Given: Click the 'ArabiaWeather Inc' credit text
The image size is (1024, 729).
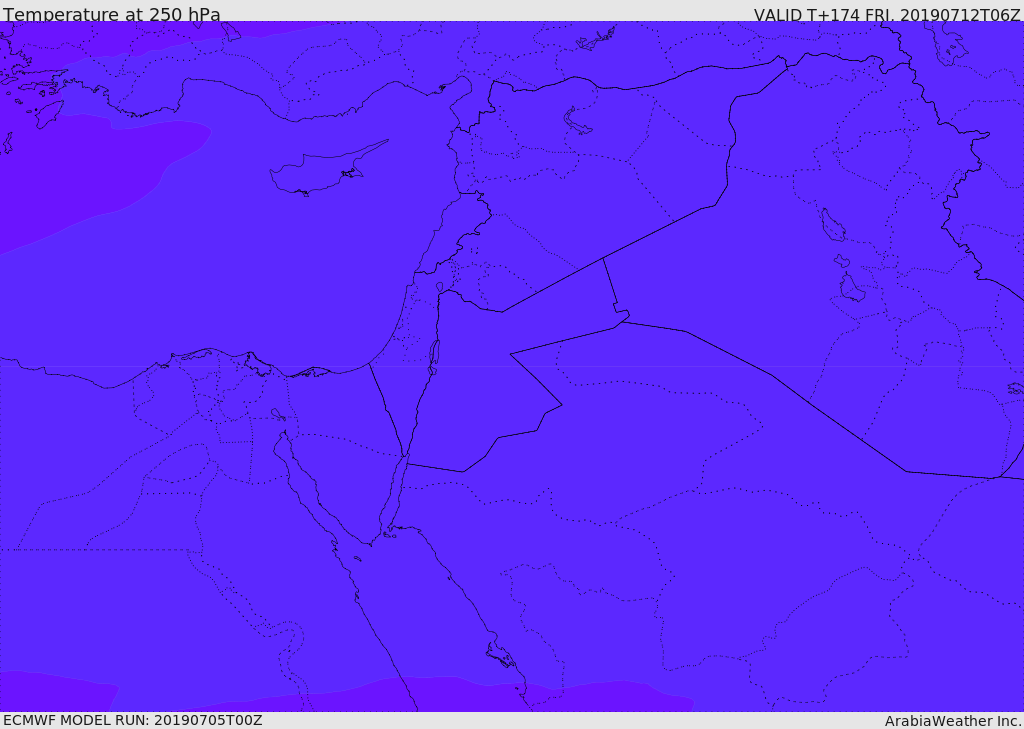Looking at the screenshot, I should coord(953,721).
